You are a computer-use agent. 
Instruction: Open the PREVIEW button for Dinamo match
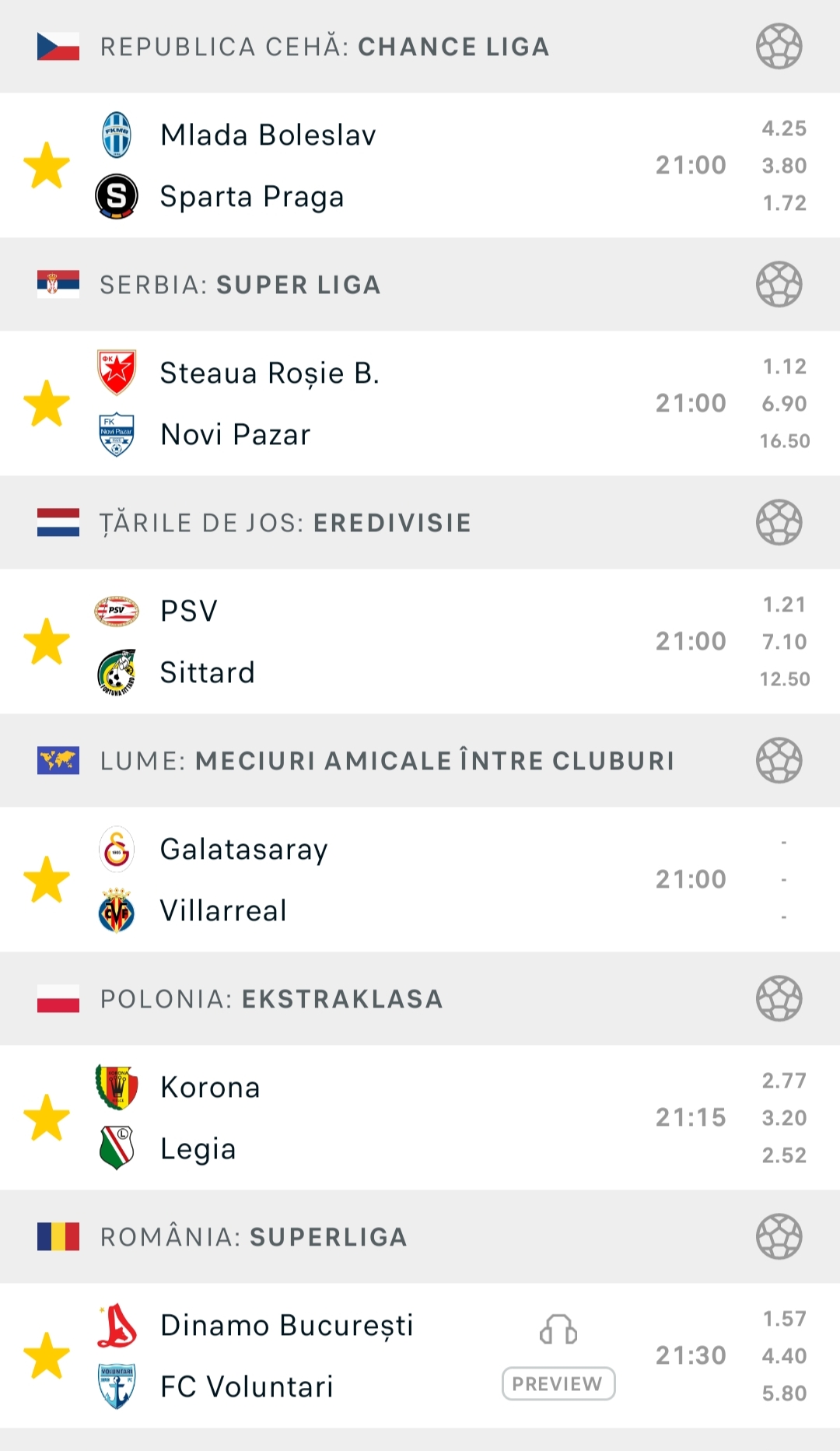(558, 1384)
